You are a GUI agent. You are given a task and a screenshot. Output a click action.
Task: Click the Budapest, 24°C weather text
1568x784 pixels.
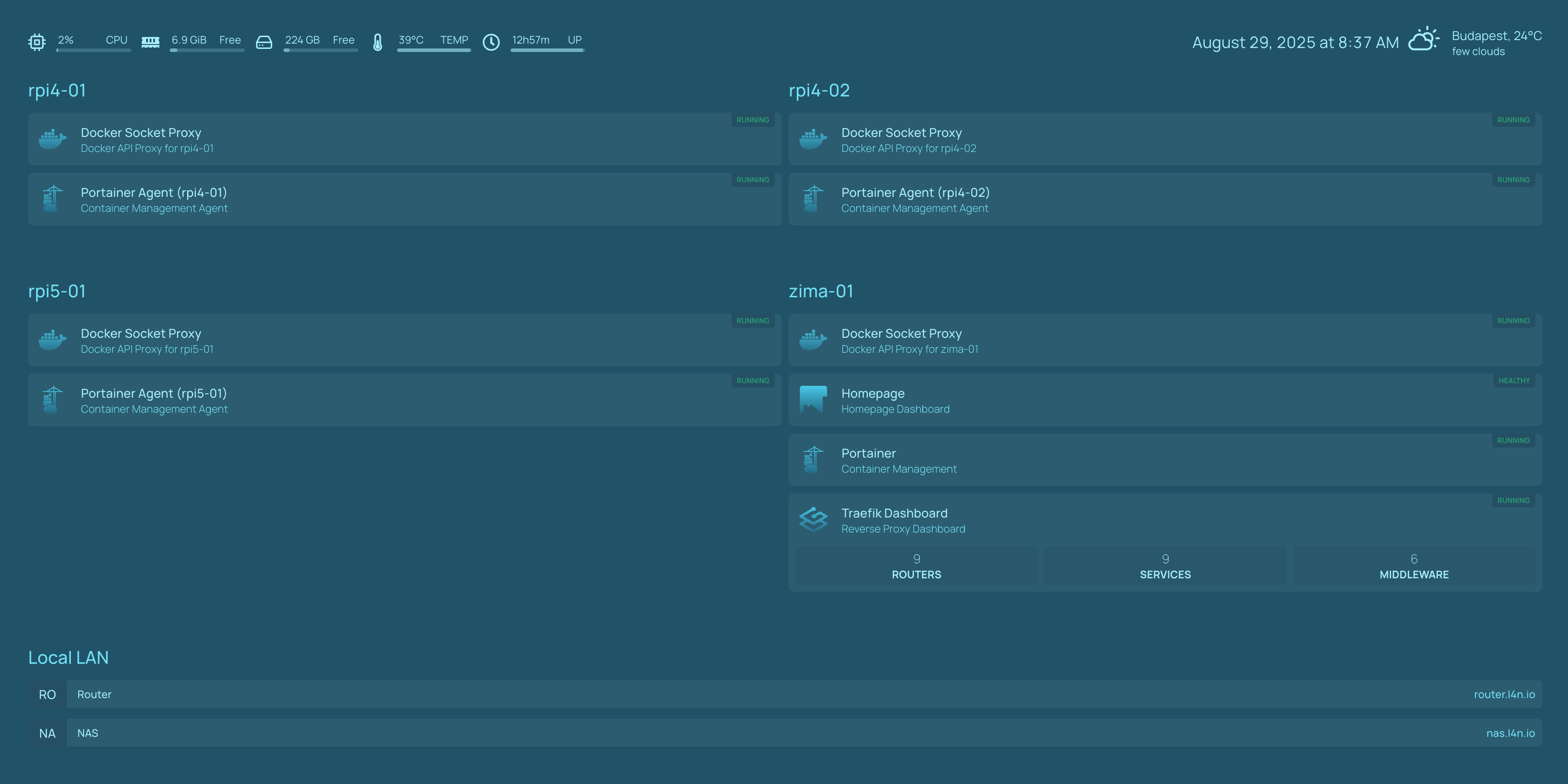pyautogui.click(x=1497, y=36)
